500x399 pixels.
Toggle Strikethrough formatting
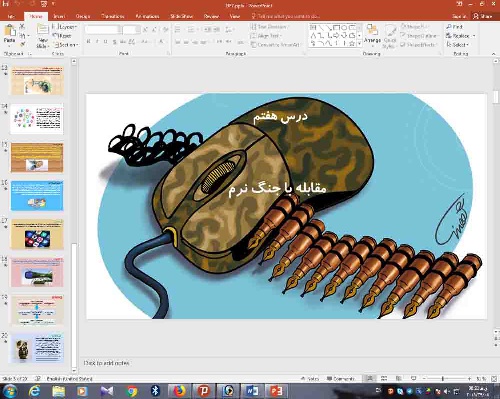123,42
